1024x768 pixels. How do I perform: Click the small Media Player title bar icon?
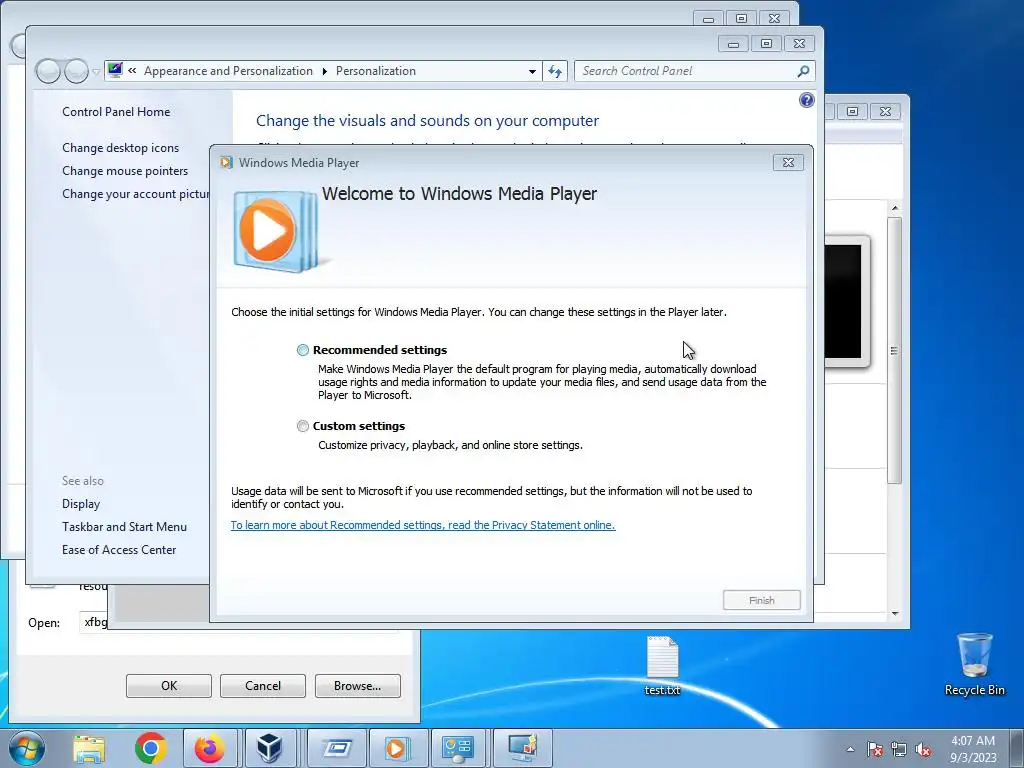227,163
